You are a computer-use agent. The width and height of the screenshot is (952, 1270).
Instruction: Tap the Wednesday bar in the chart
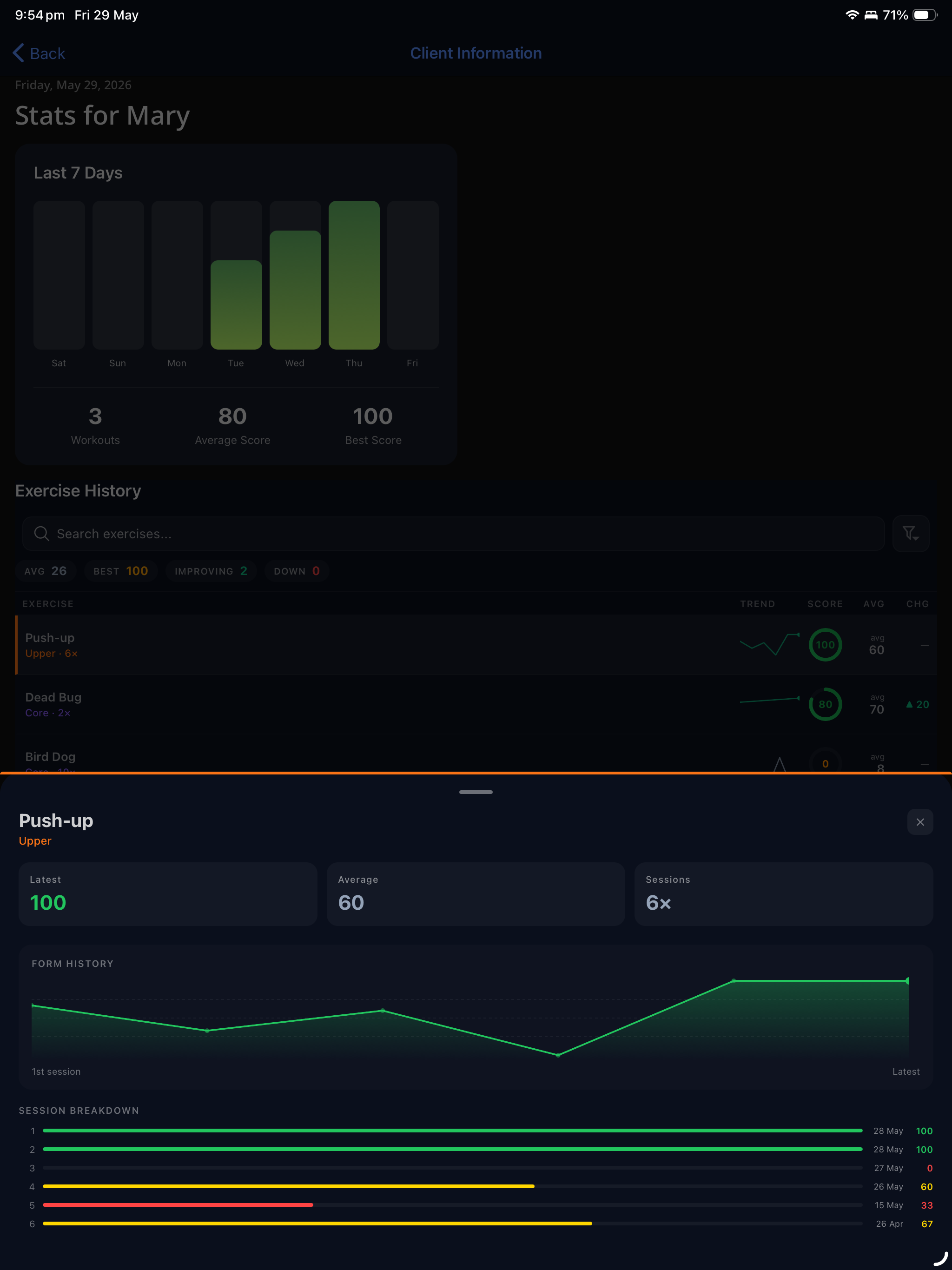pyautogui.click(x=295, y=290)
